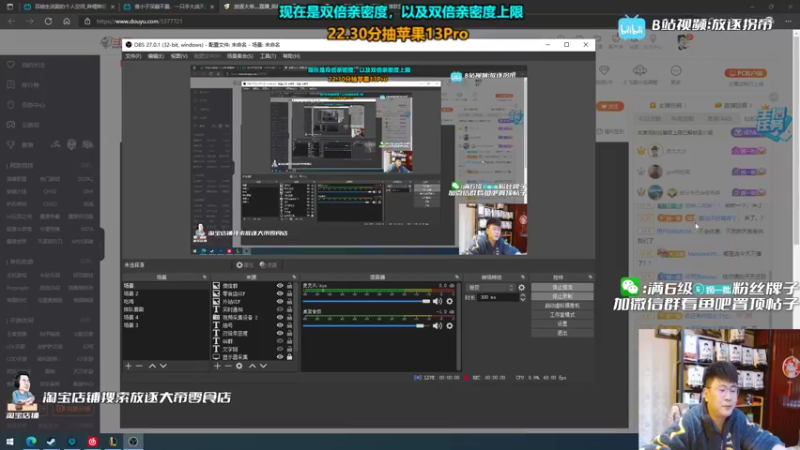
Task: Move the selected source down in the Sources list
Action: click(x=263, y=366)
